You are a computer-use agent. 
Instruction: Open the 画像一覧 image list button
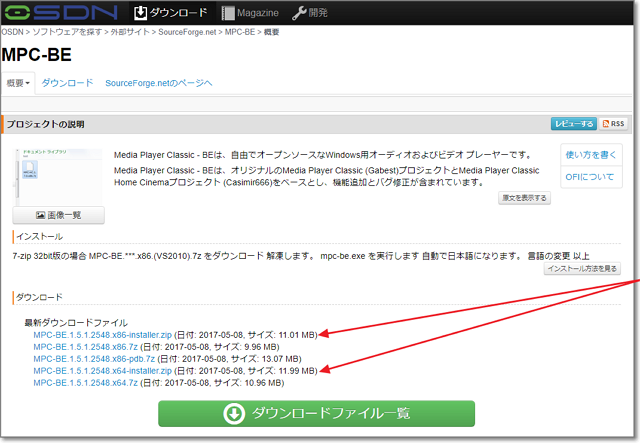[x=58, y=215]
